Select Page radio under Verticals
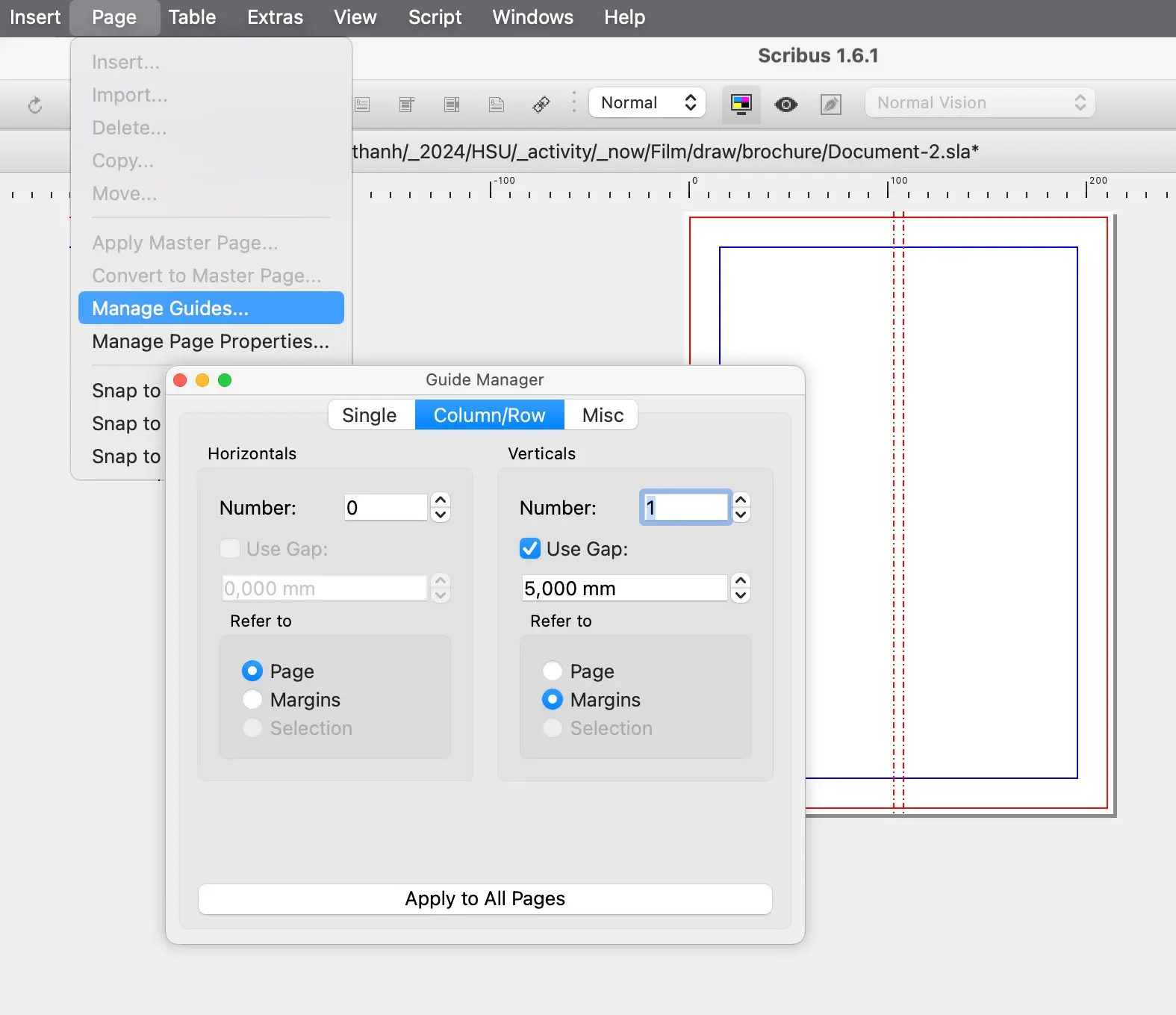The width and height of the screenshot is (1176, 1015). [x=553, y=671]
